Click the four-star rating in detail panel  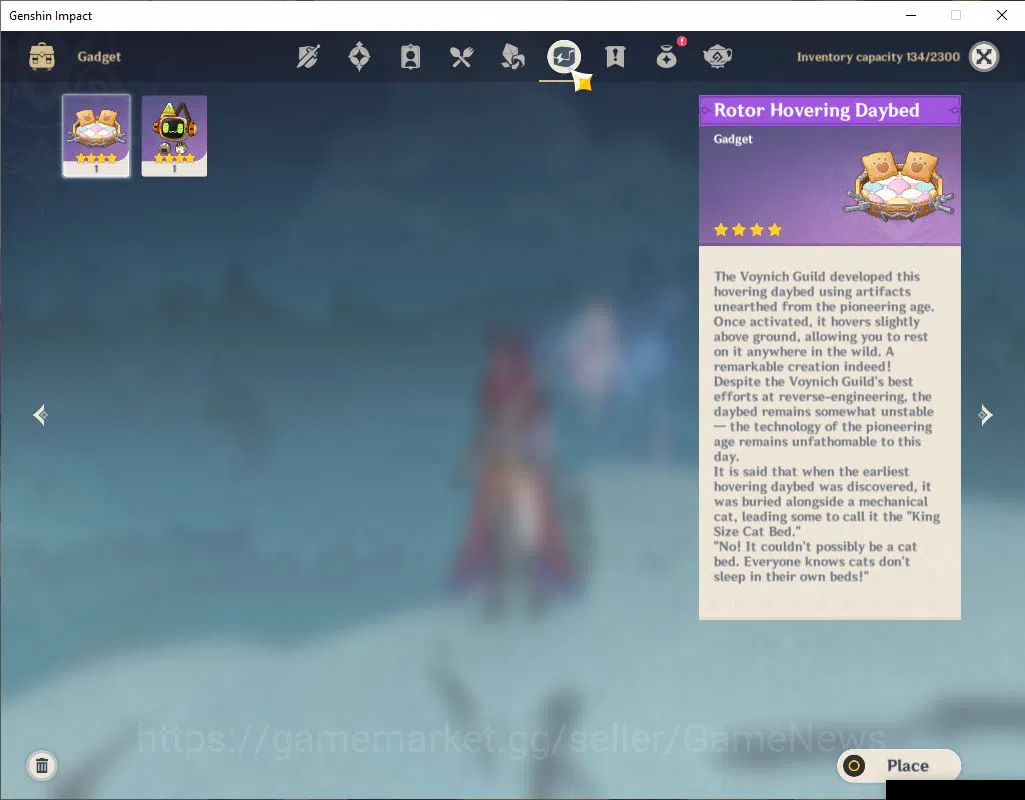tap(748, 229)
